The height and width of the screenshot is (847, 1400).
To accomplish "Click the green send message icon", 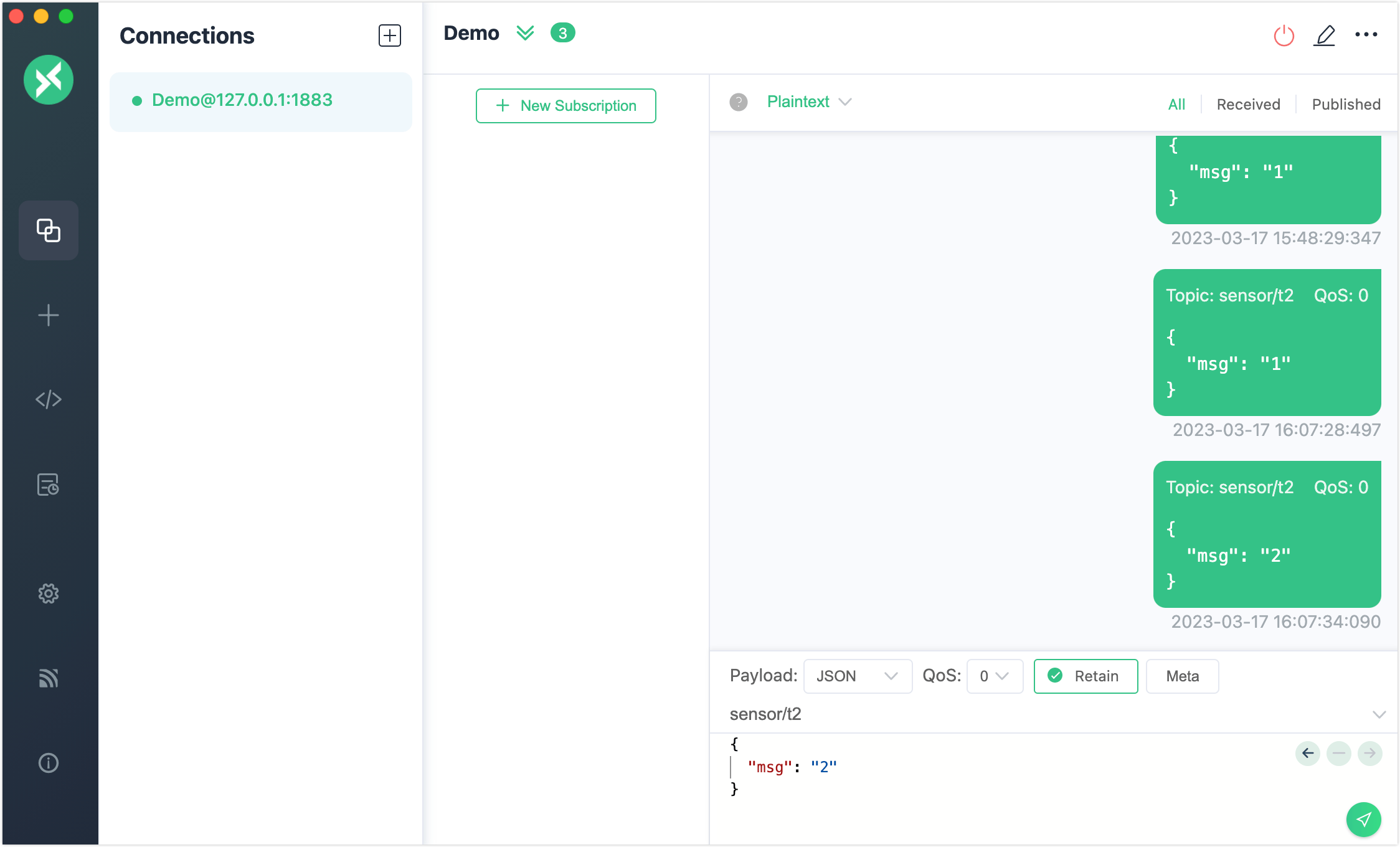I will (1363, 819).
